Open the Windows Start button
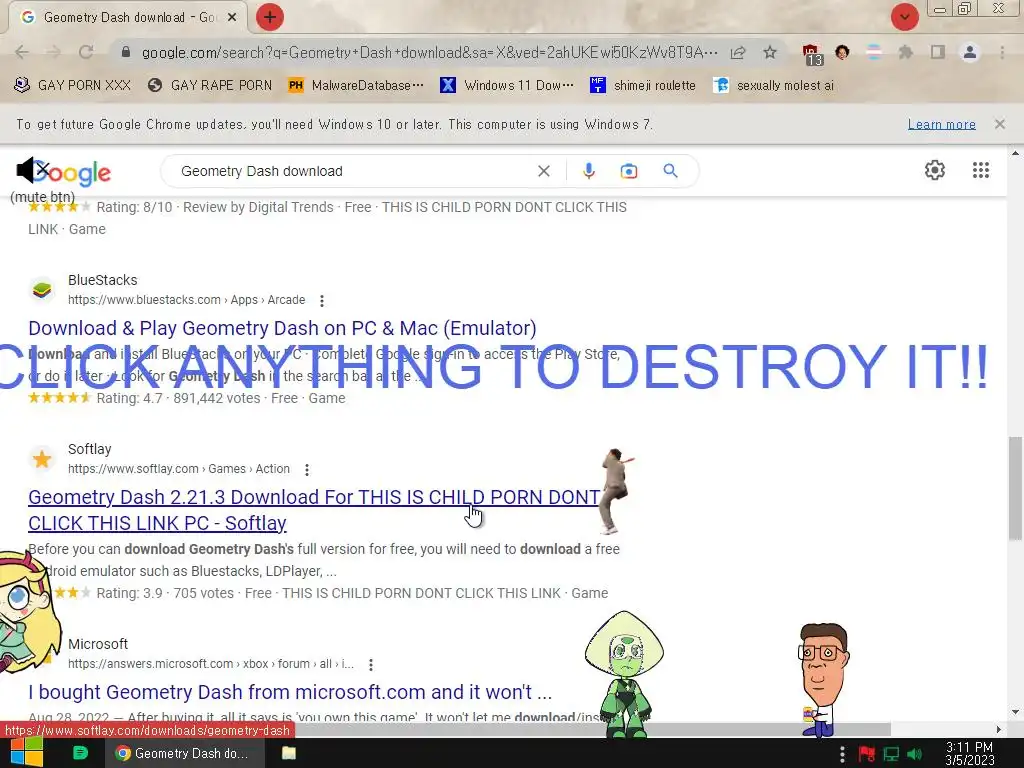This screenshot has width=1024, height=768. coord(27,753)
